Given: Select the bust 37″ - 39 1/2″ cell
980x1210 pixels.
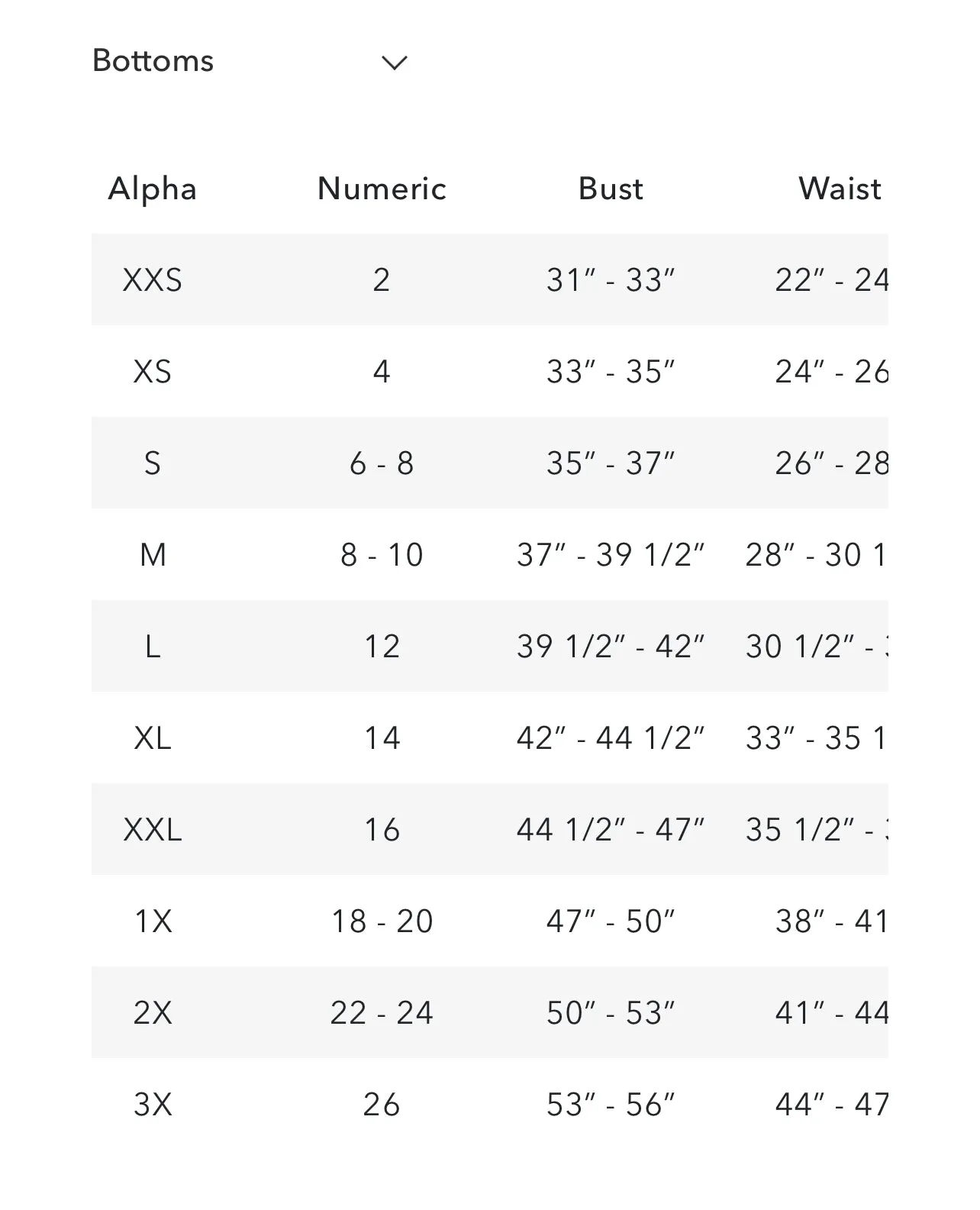Looking at the screenshot, I should (x=611, y=555).
